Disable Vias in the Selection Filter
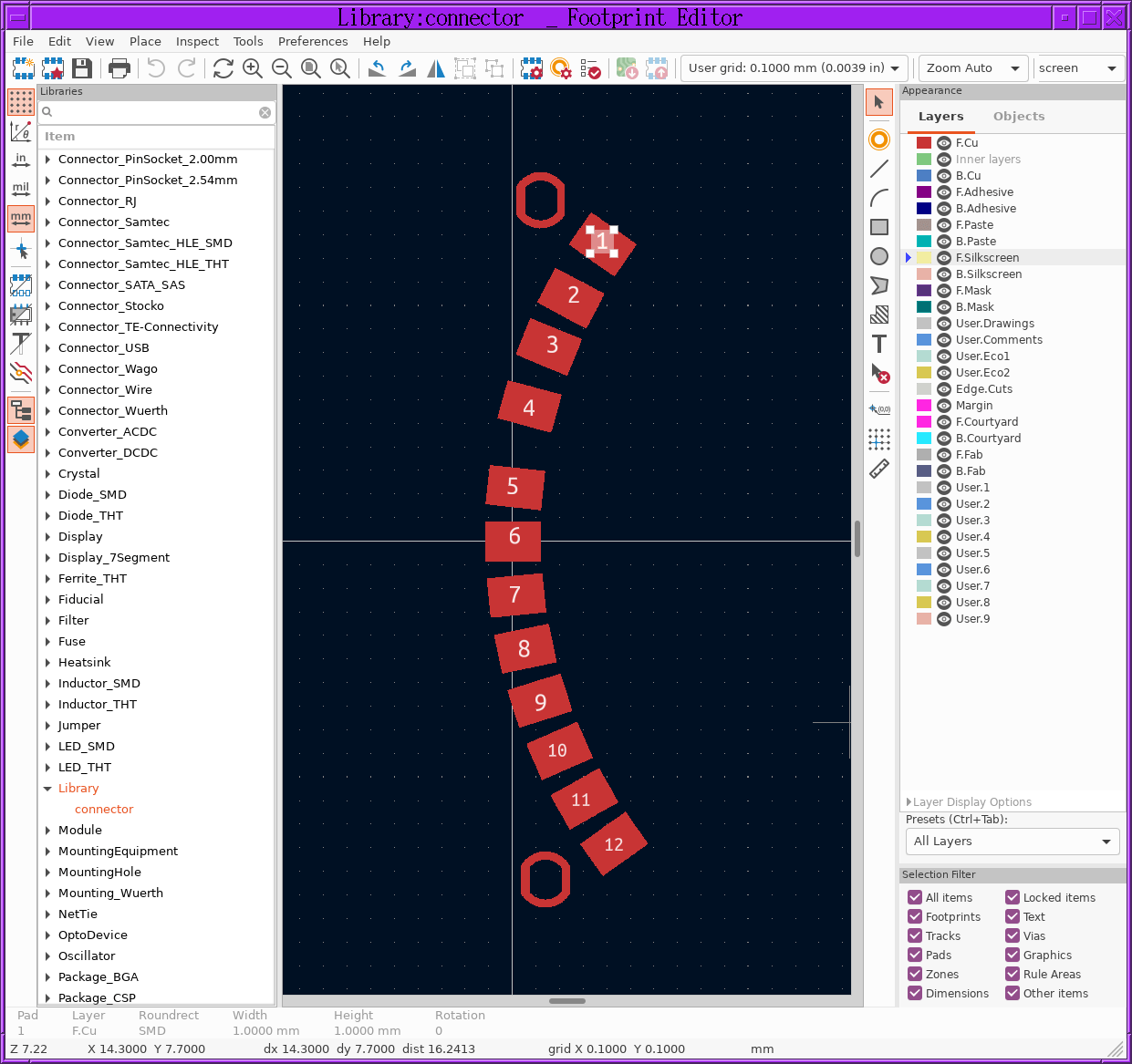Image resolution: width=1132 pixels, height=1064 pixels. [x=1012, y=935]
